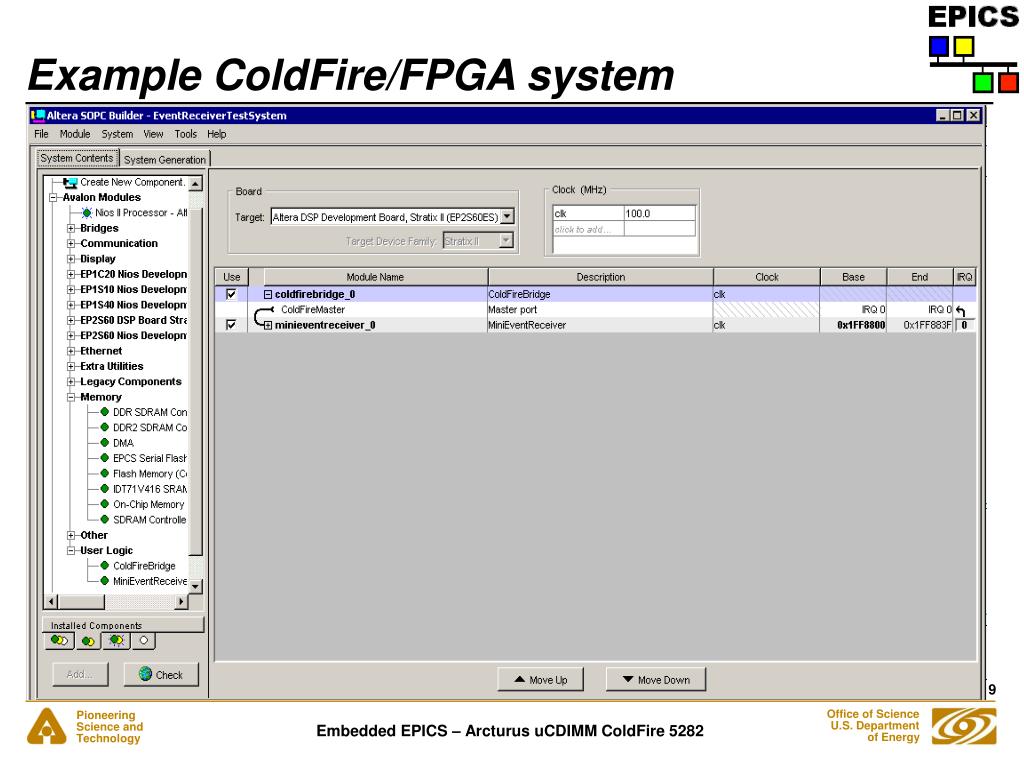Click DDR SDRAM Controller green dot icon

[x=104, y=412]
